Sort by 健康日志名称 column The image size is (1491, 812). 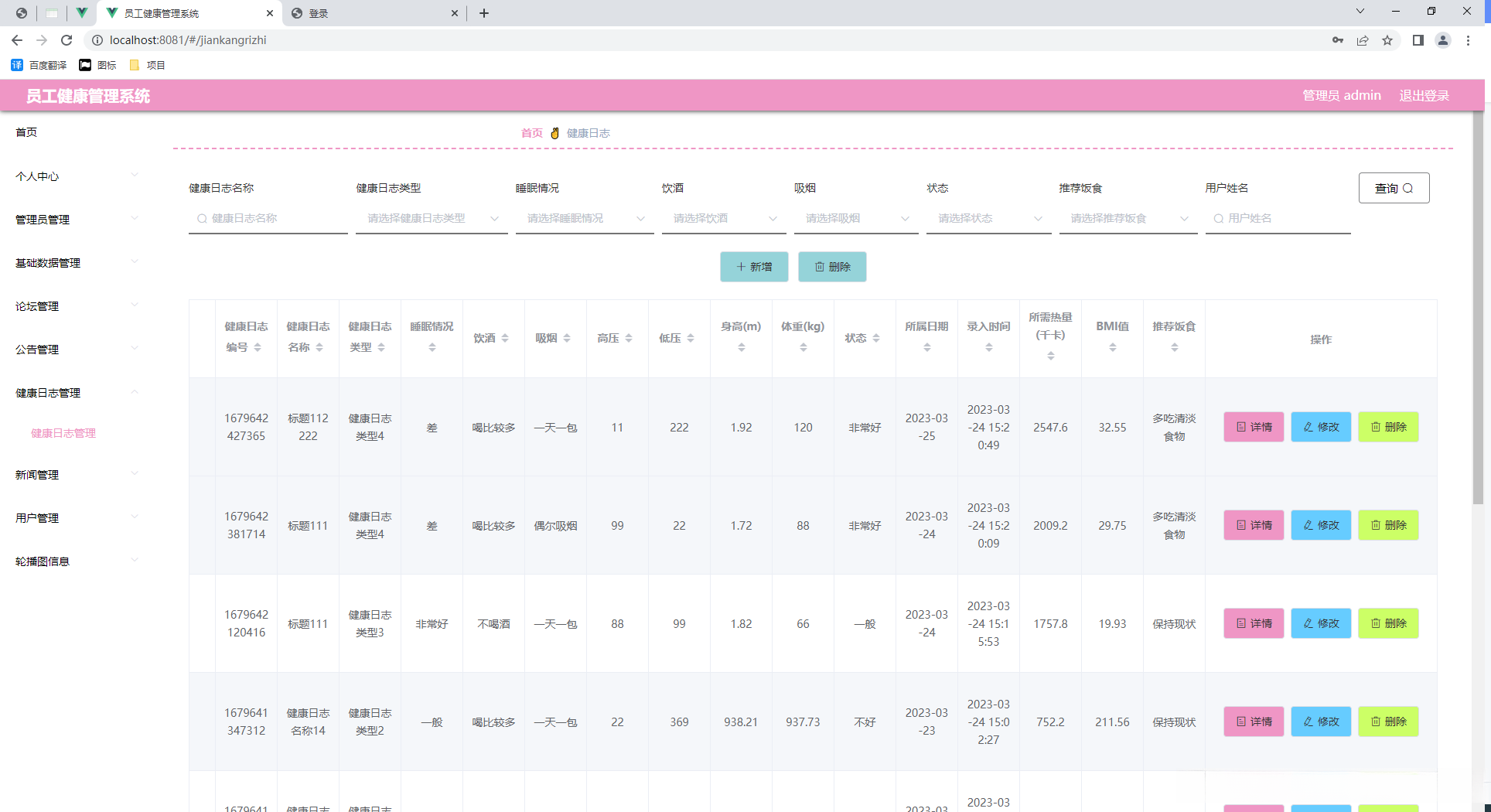click(319, 347)
